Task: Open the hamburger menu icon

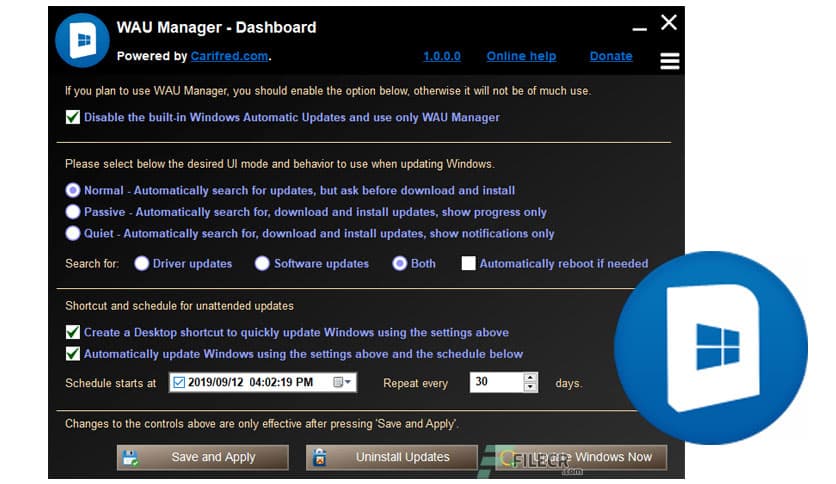Action: [669, 61]
